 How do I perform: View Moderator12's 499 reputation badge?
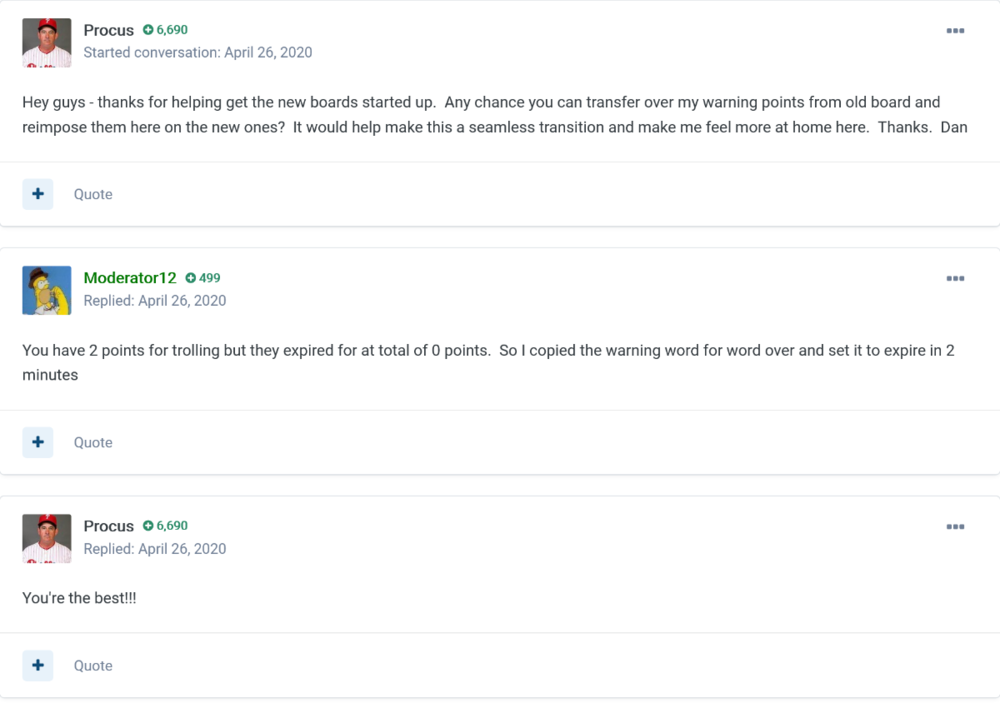pyautogui.click(x=203, y=278)
